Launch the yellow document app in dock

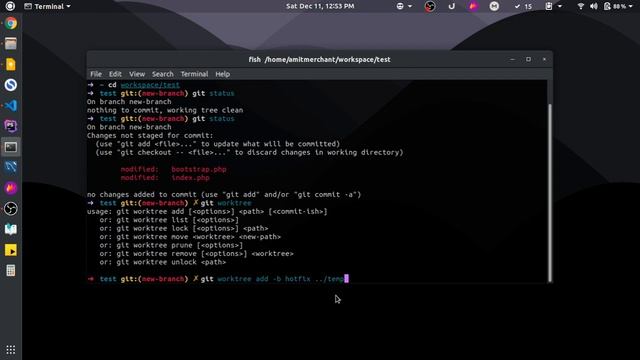[x=11, y=64]
